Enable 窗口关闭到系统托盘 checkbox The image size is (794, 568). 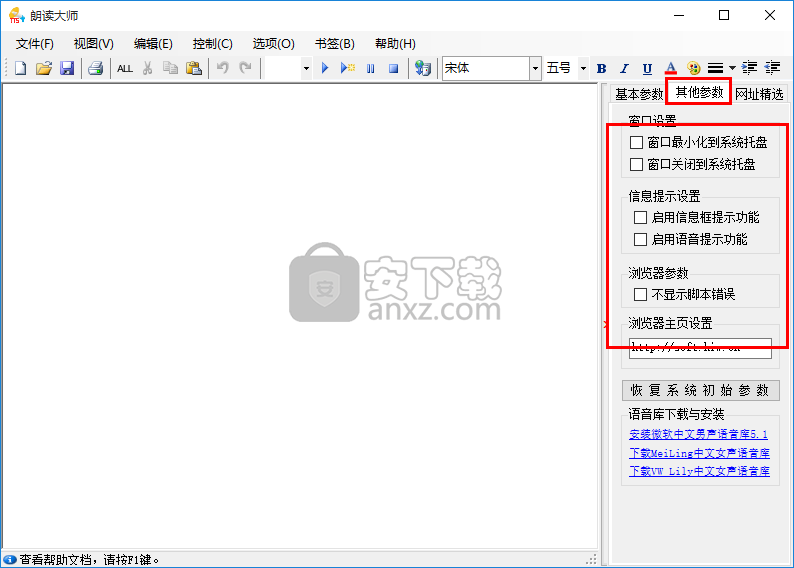[x=636, y=165]
